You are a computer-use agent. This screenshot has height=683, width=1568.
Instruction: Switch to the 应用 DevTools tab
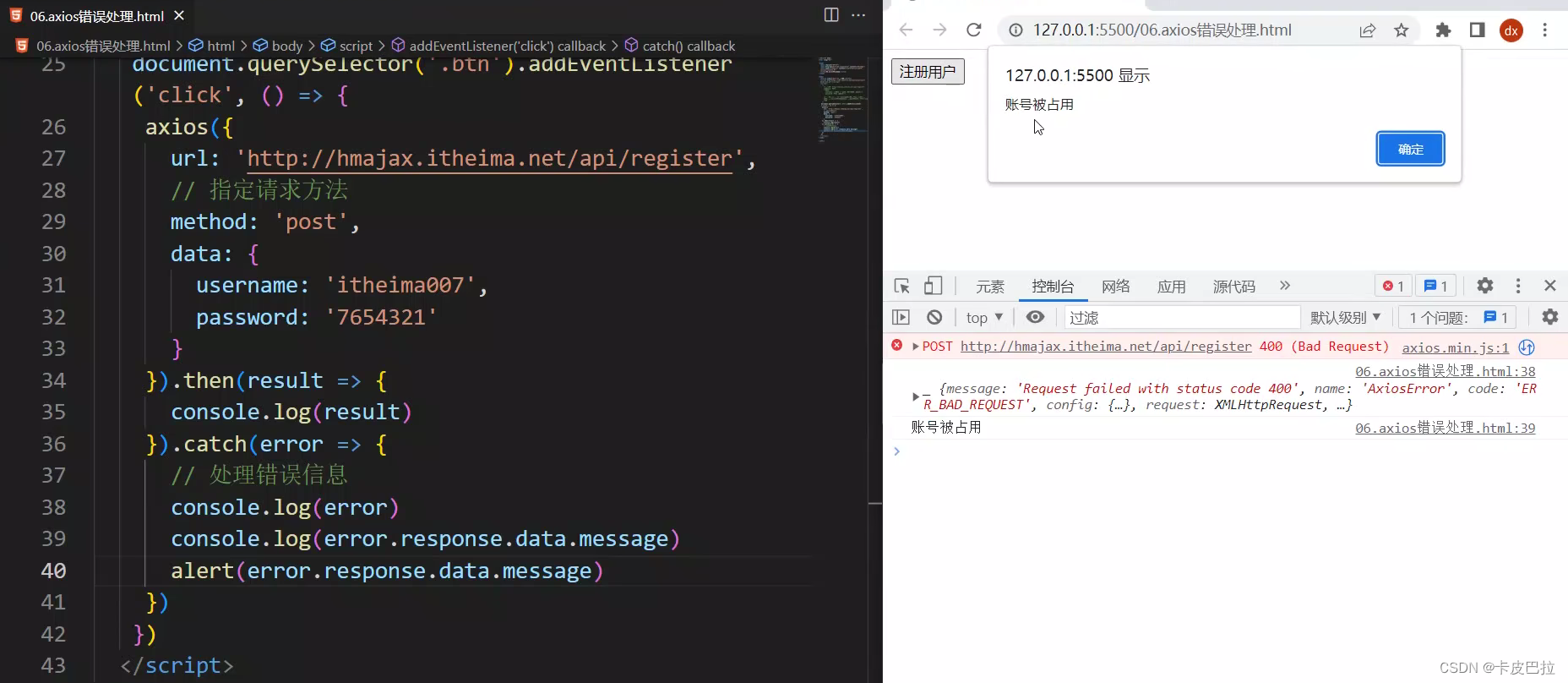[x=1172, y=287]
